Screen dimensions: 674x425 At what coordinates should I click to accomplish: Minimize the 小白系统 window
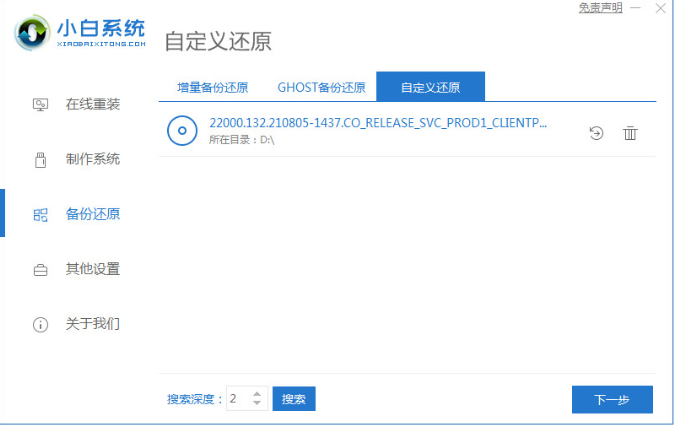(x=636, y=8)
